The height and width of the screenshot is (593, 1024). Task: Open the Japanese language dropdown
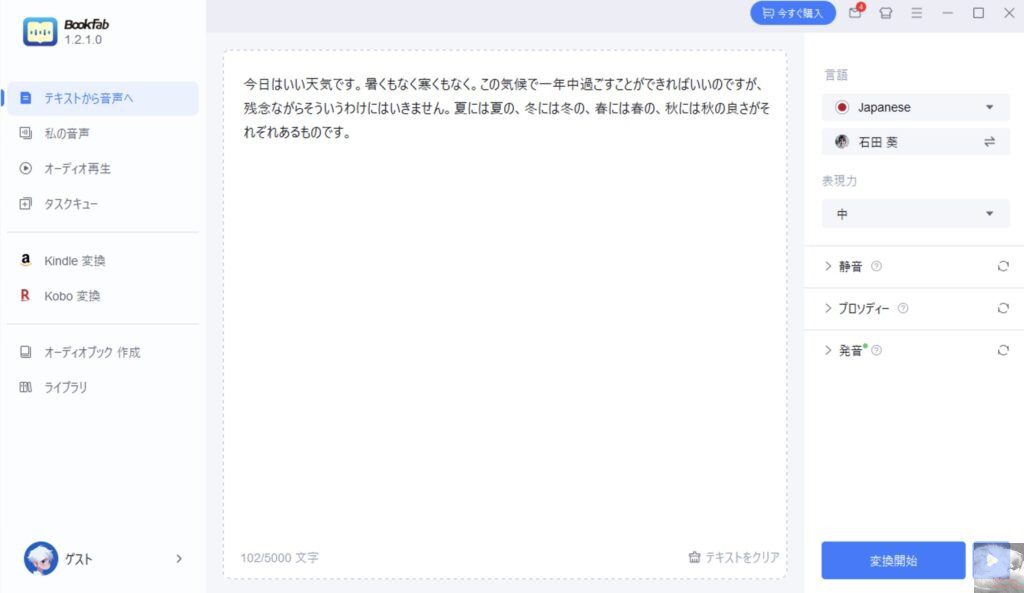pyautogui.click(x=915, y=107)
